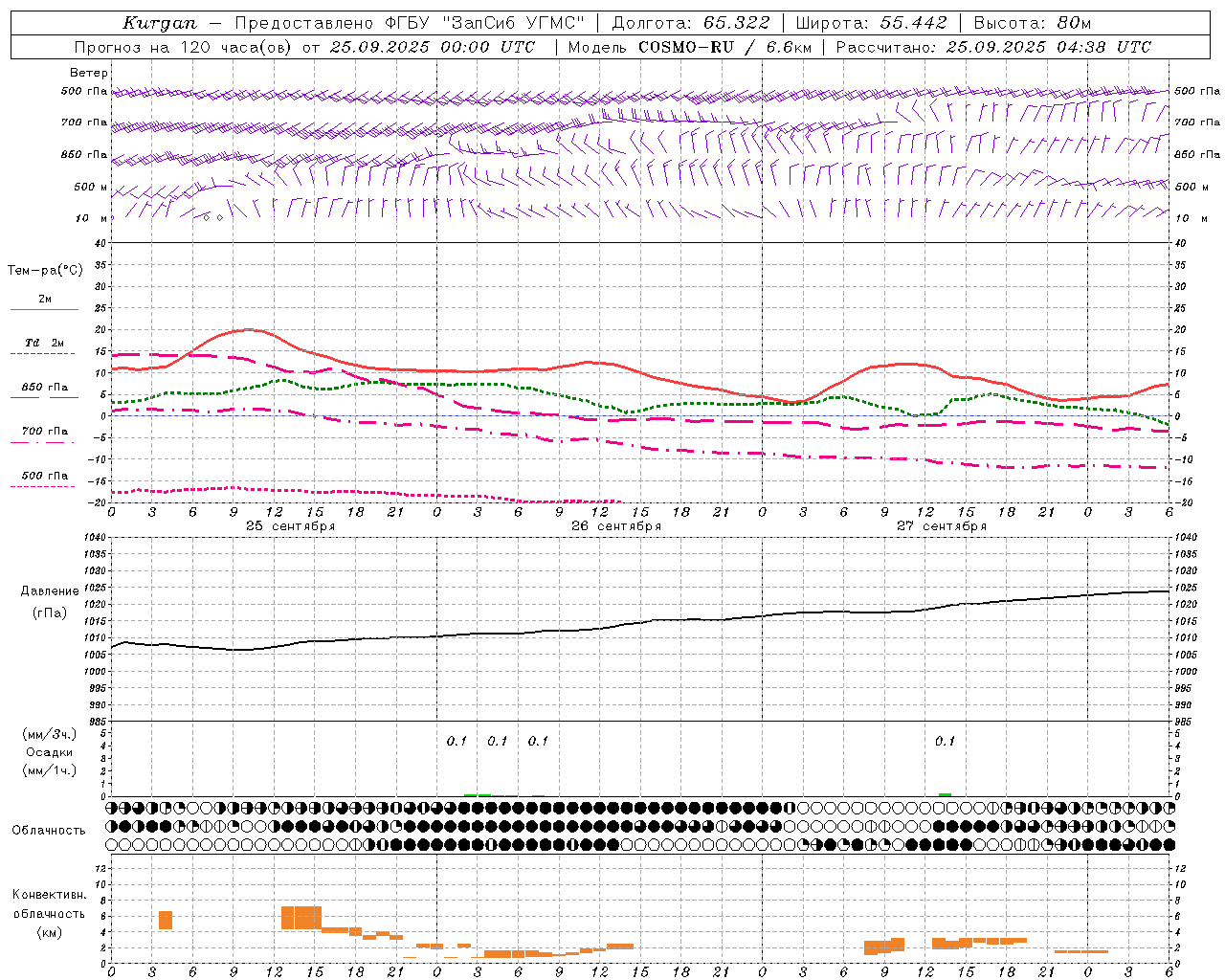Screen dimensions: 1225x980
Task: Click the "Давление" pressure panel label
Action: click(x=49, y=591)
